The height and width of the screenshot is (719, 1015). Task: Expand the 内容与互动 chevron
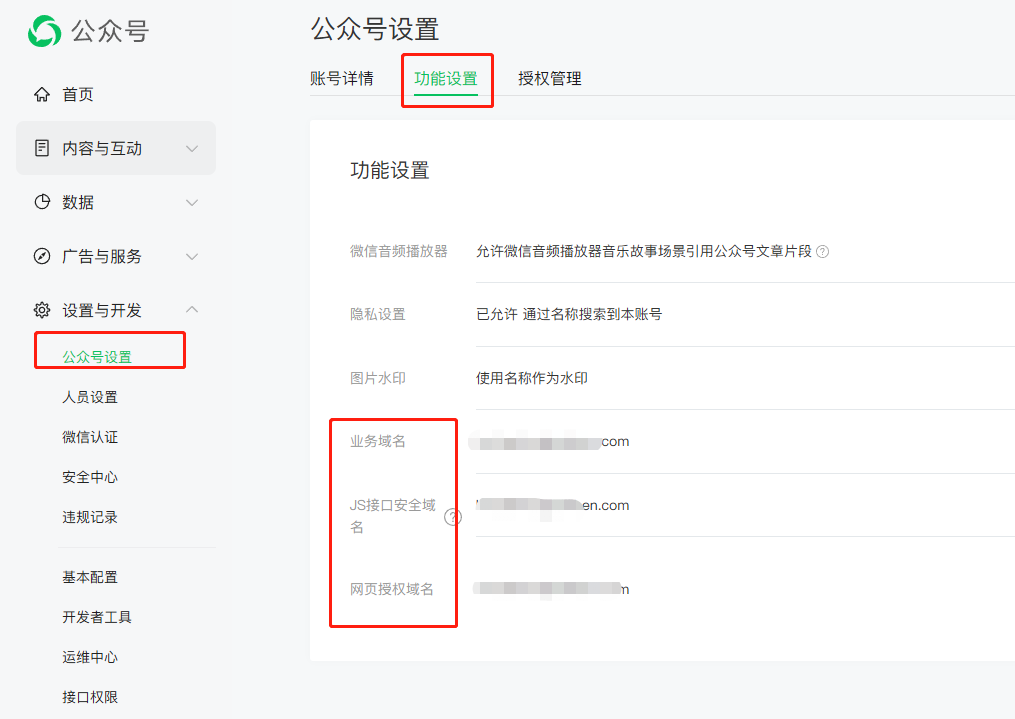[192, 148]
